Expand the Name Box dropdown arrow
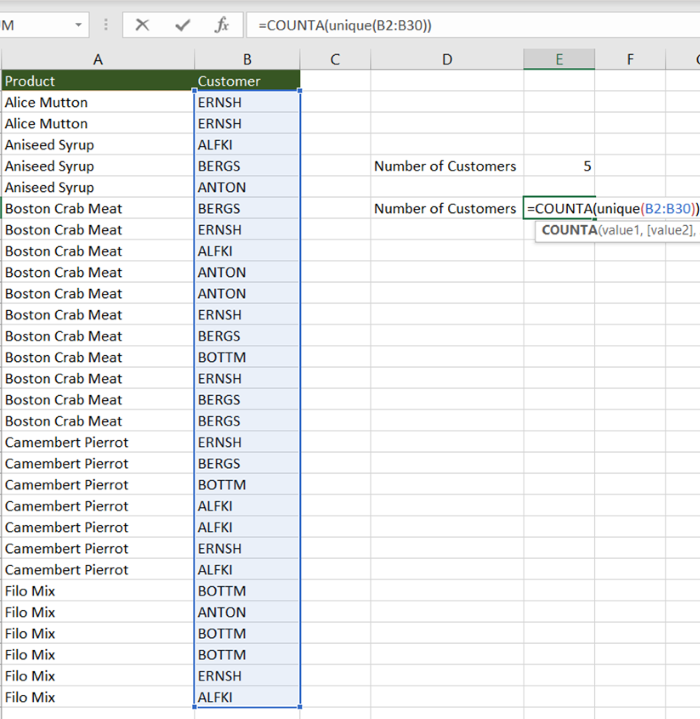The image size is (700, 719). (x=79, y=25)
